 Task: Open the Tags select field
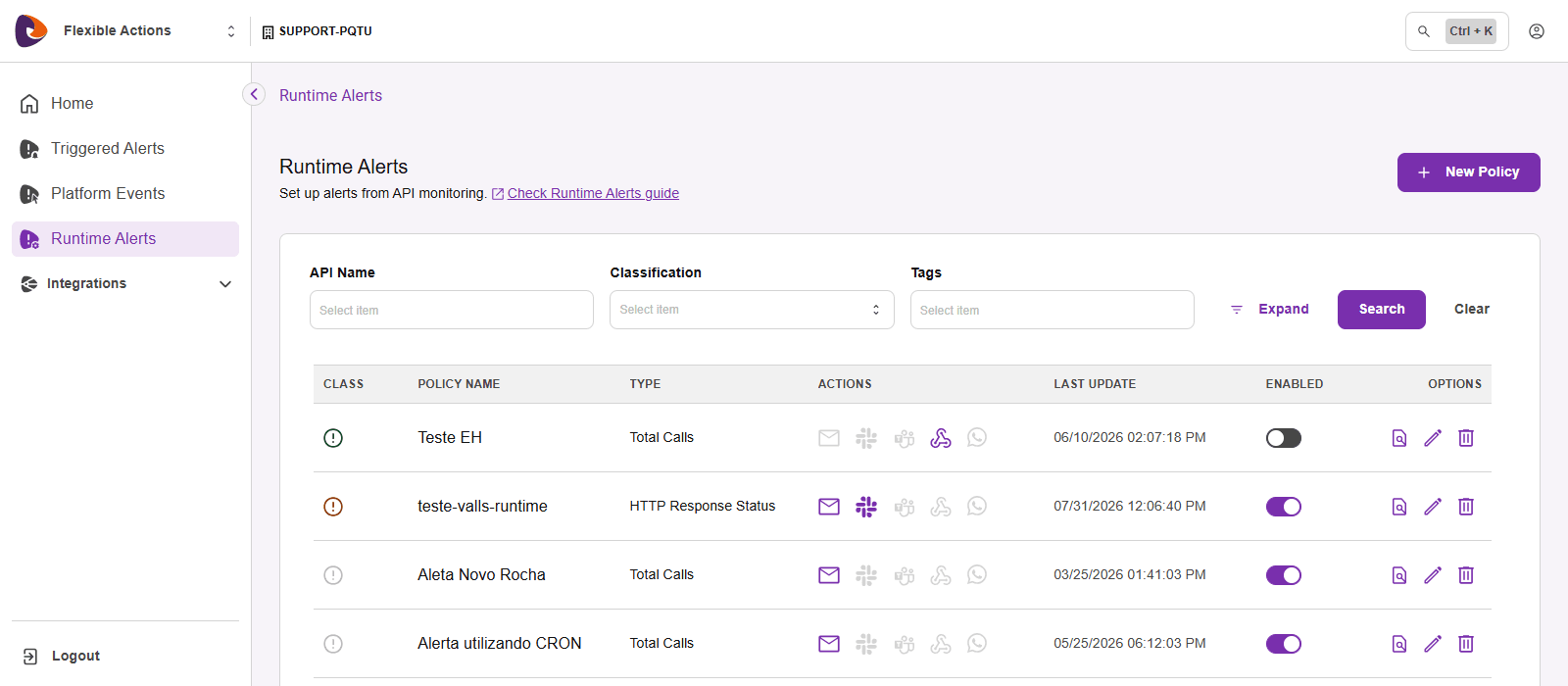[1053, 310]
